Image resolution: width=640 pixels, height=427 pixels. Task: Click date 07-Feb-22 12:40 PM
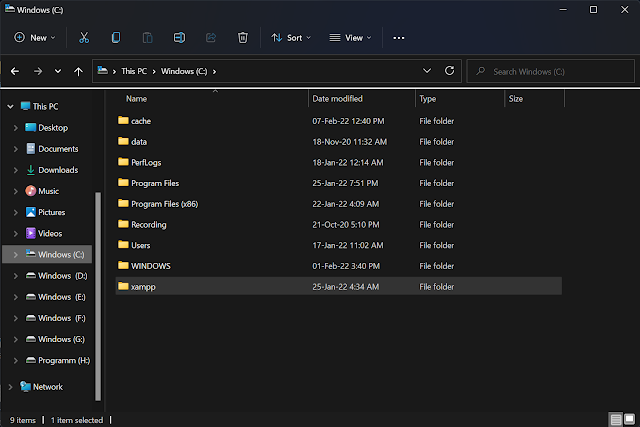coord(348,121)
